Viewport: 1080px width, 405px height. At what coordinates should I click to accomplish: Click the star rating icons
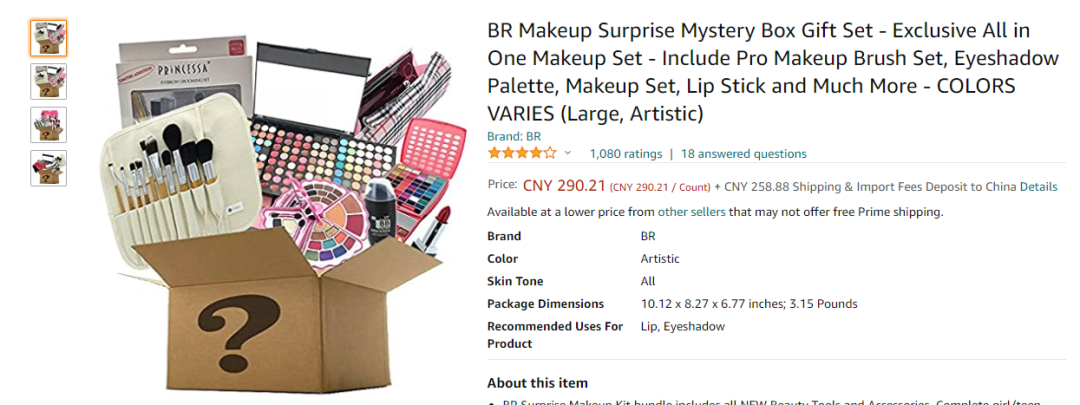click(x=522, y=153)
